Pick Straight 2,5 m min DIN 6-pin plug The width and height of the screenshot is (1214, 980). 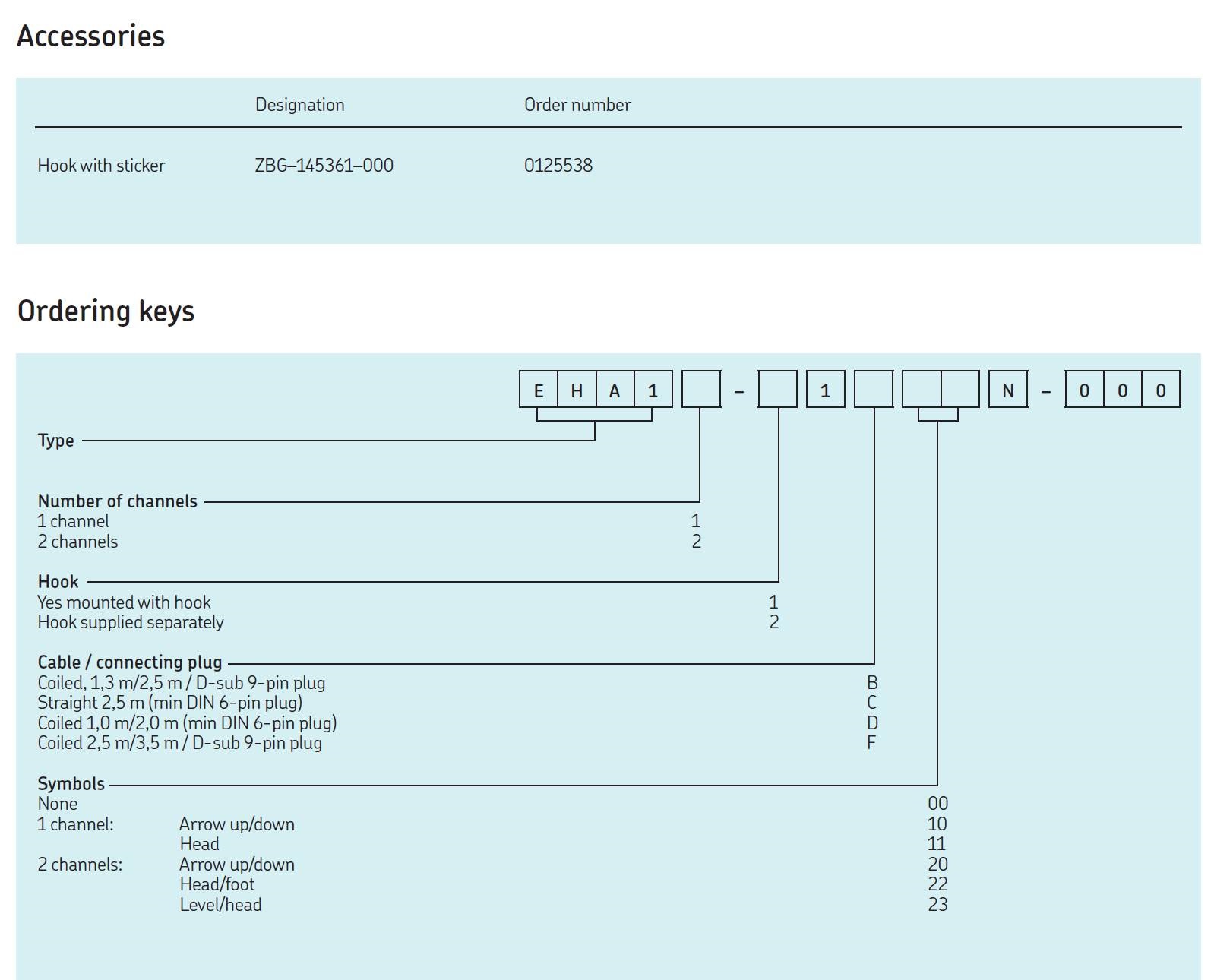pos(170,703)
